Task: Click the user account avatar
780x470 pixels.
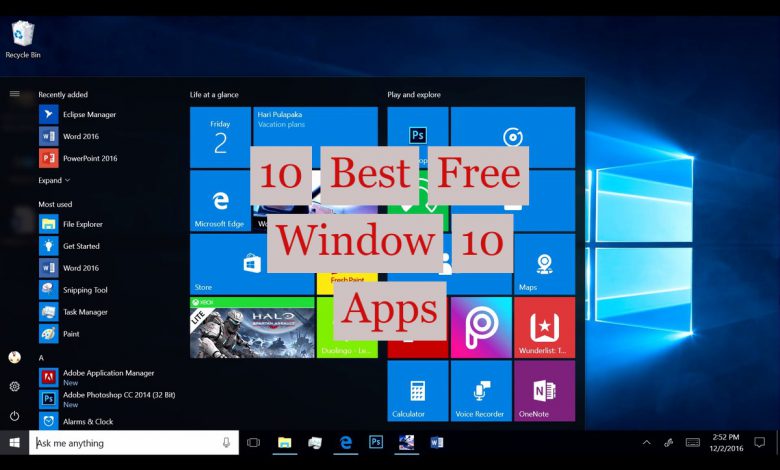Action: pyautogui.click(x=14, y=357)
